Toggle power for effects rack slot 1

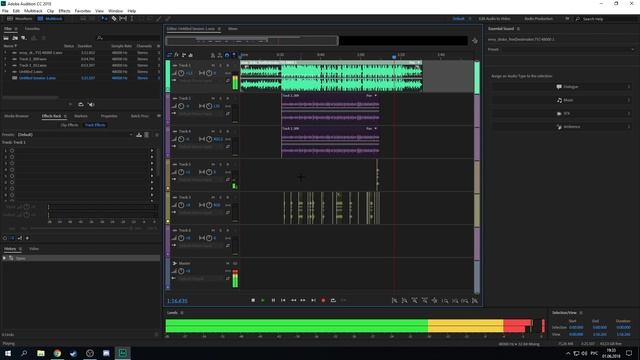(x=12, y=151)
